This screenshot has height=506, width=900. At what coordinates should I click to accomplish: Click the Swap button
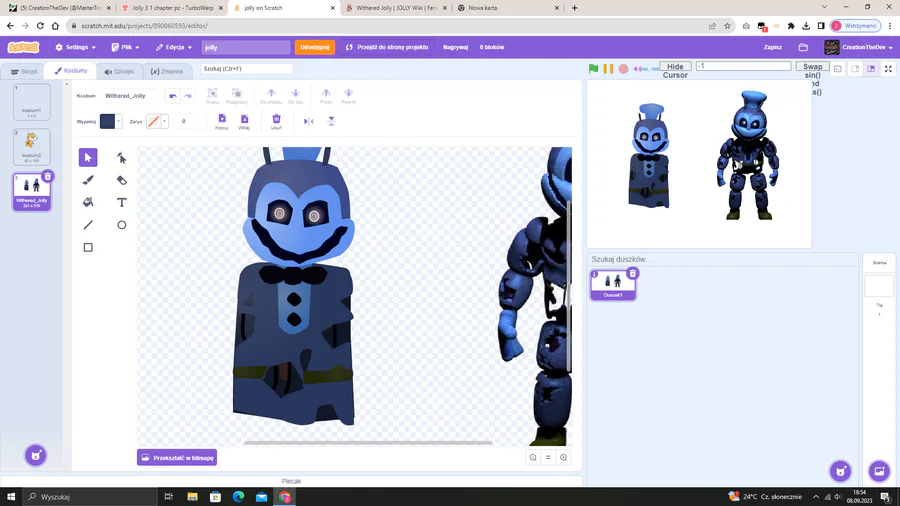point(812,67)
